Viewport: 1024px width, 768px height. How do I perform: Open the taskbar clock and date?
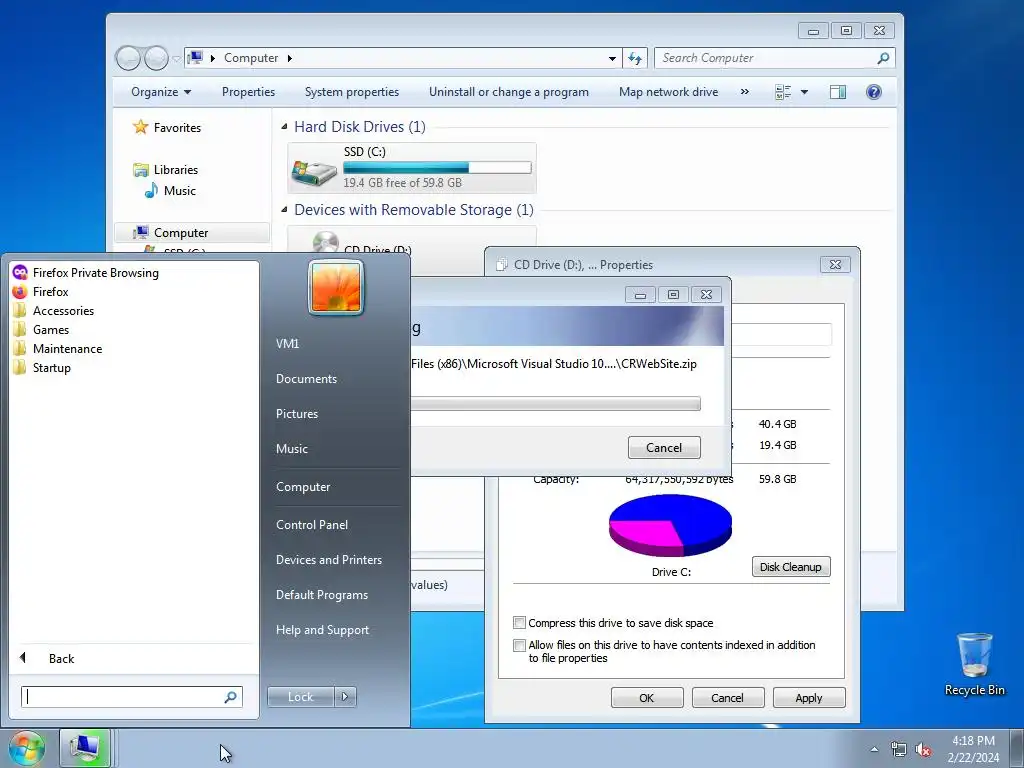[x=973, y=749]
